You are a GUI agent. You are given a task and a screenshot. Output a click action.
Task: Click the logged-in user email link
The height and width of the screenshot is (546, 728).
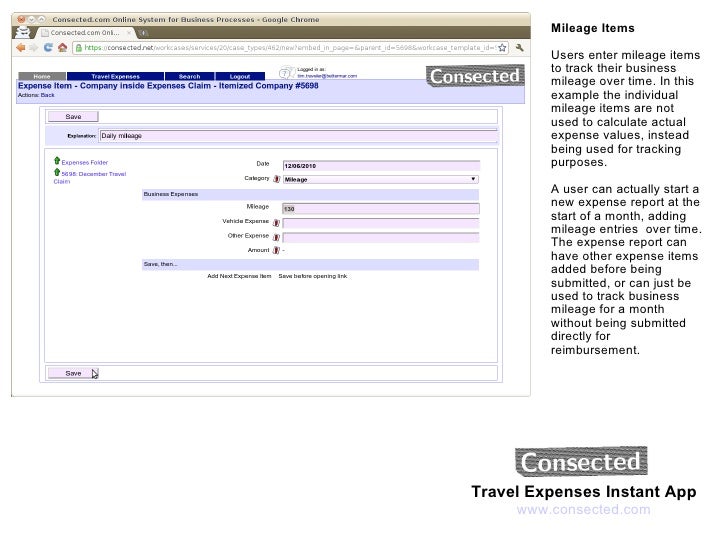click(327, 76)
